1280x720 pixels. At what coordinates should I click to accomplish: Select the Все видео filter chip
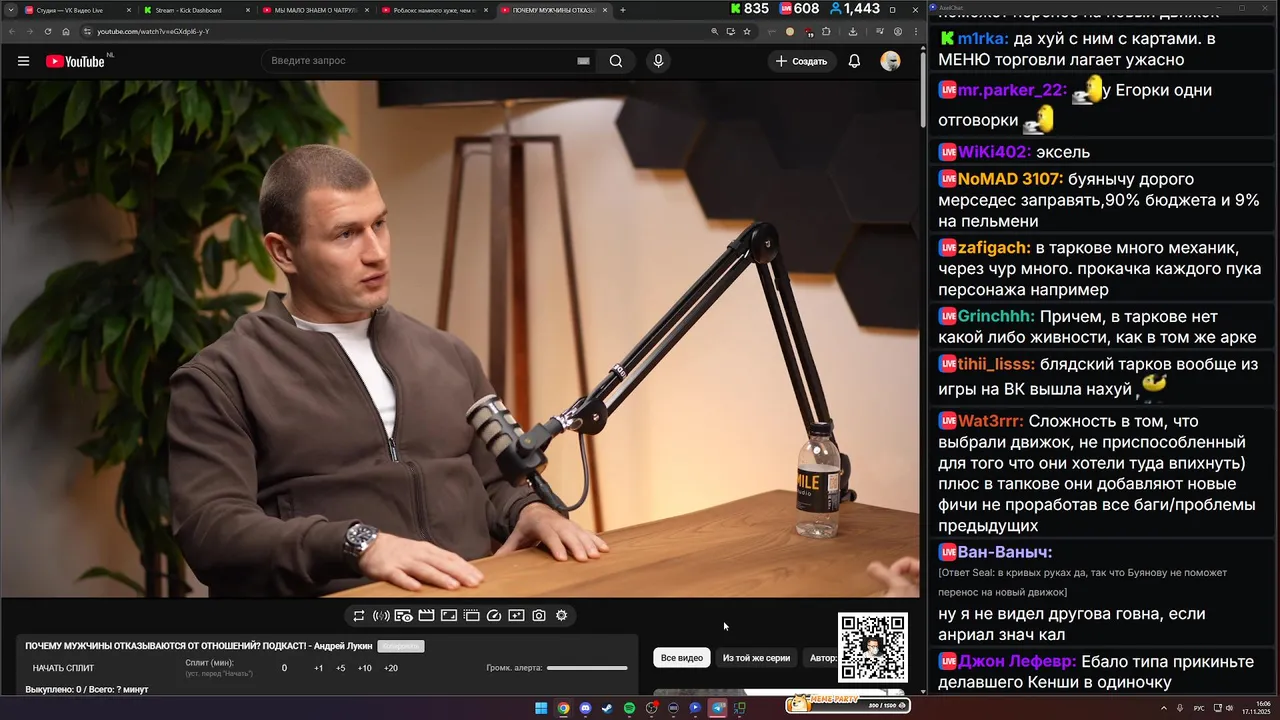(682, 658)
